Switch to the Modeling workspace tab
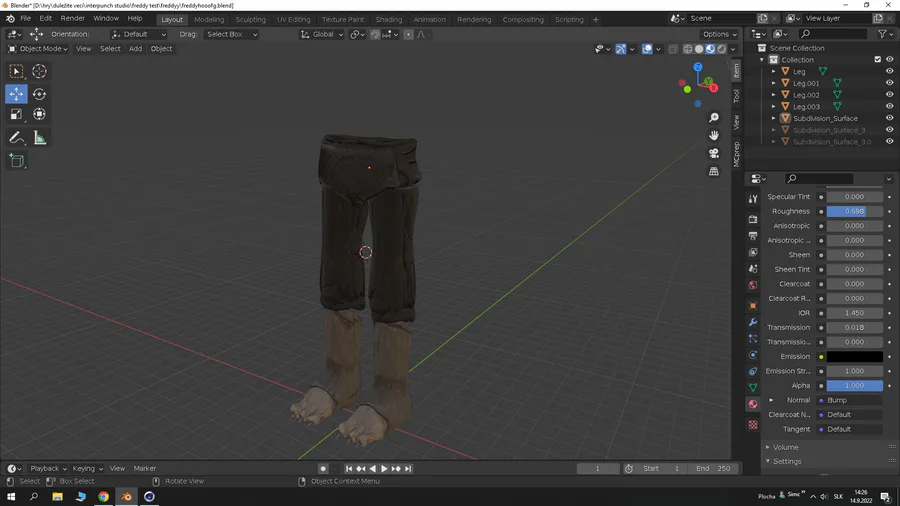900x506 pixels. (x=209, y=20)
